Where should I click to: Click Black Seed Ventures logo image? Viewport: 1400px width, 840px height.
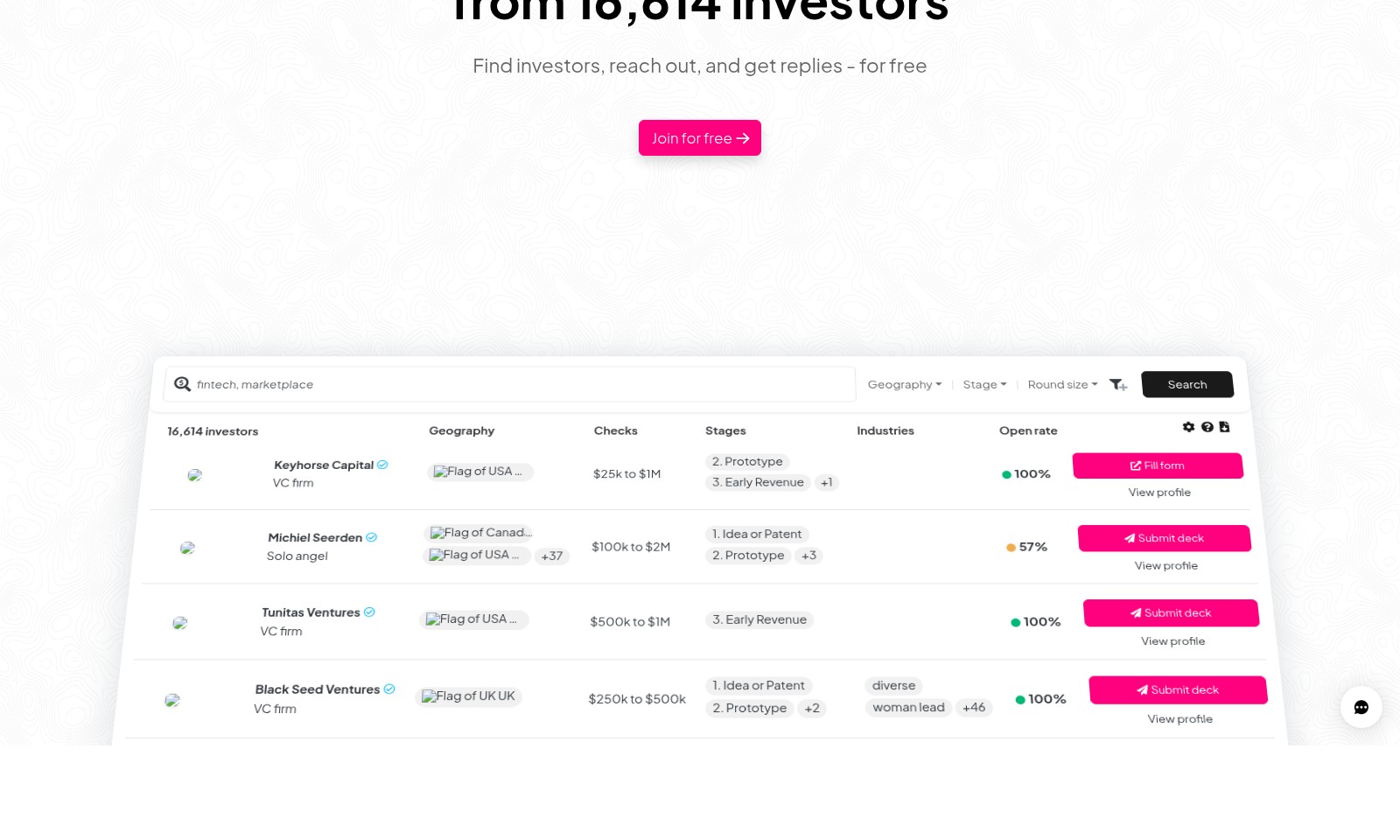[172, 700]
